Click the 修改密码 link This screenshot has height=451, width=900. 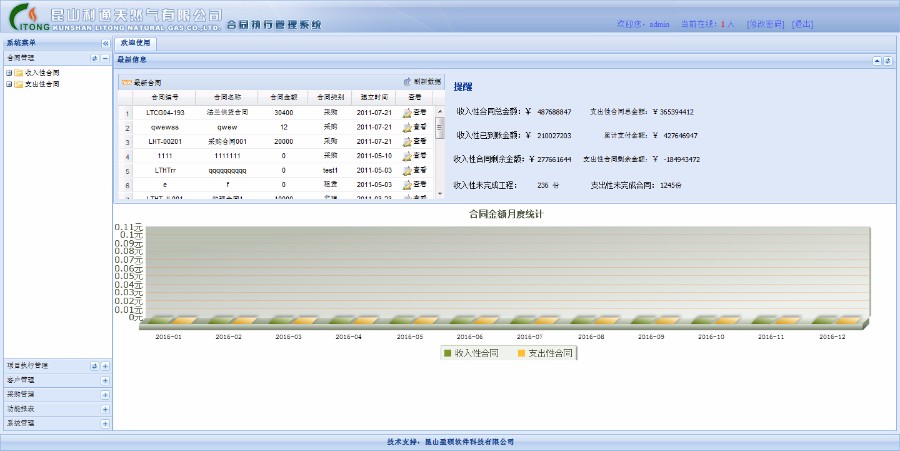point(764,23)
